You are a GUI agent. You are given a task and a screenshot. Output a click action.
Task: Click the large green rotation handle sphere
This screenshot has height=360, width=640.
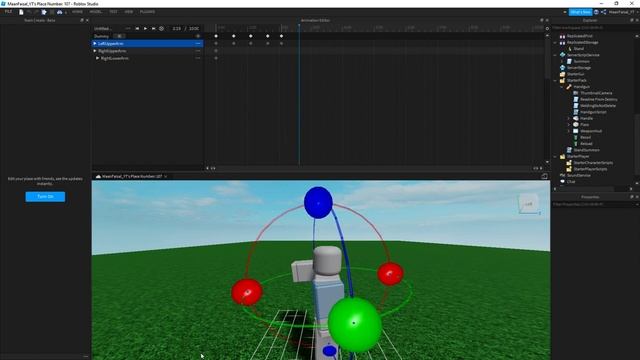click(x=354, y=324)
